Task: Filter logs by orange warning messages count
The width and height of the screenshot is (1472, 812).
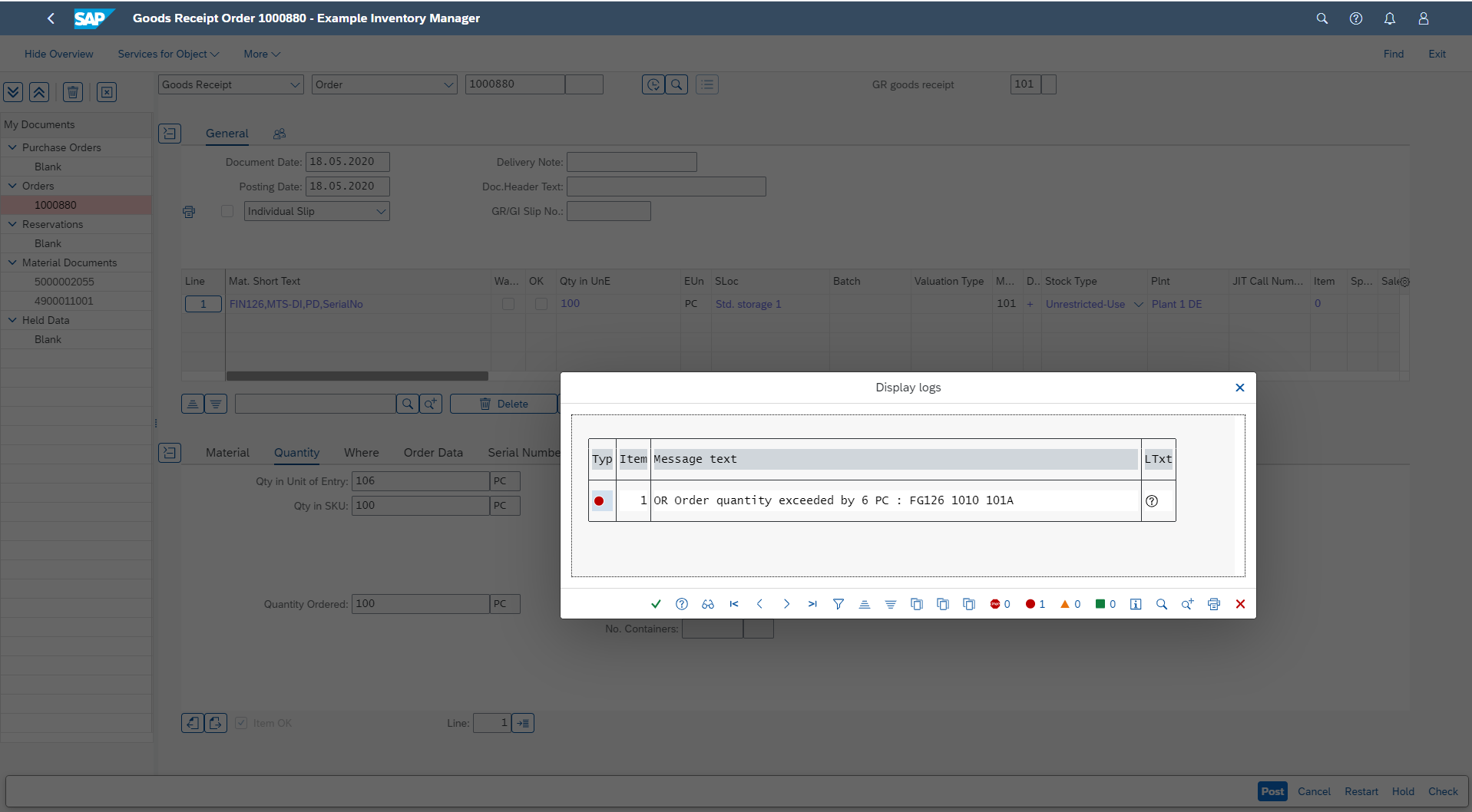Action: coord(1070,604)
